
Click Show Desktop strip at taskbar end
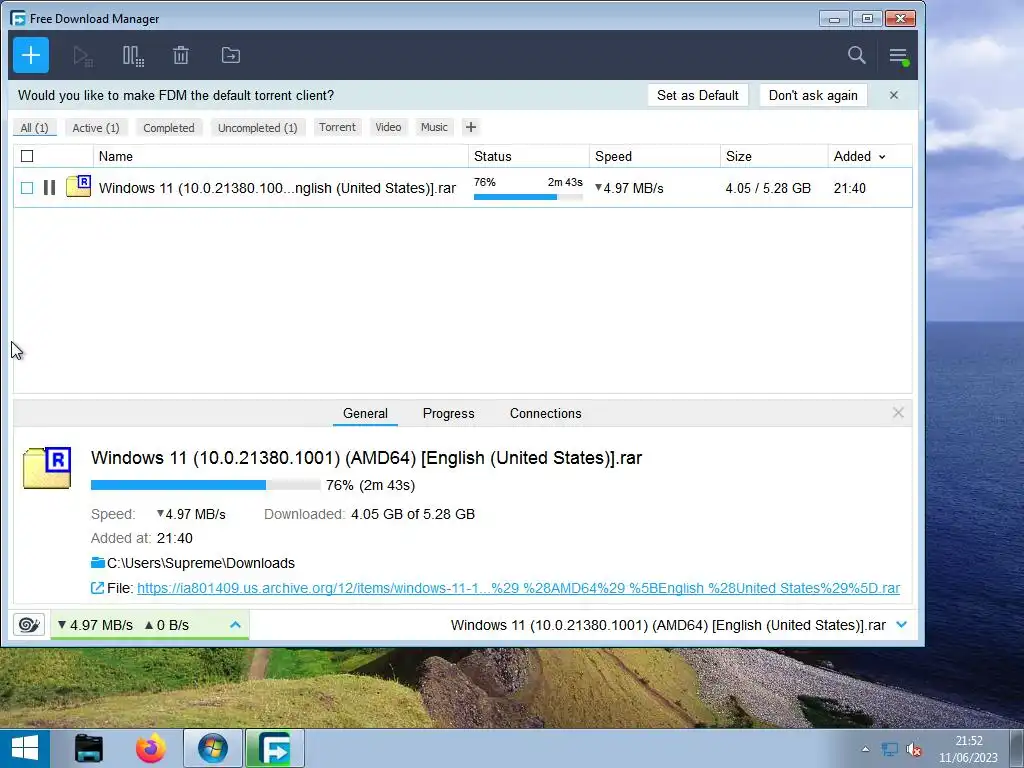[1018, 748]
